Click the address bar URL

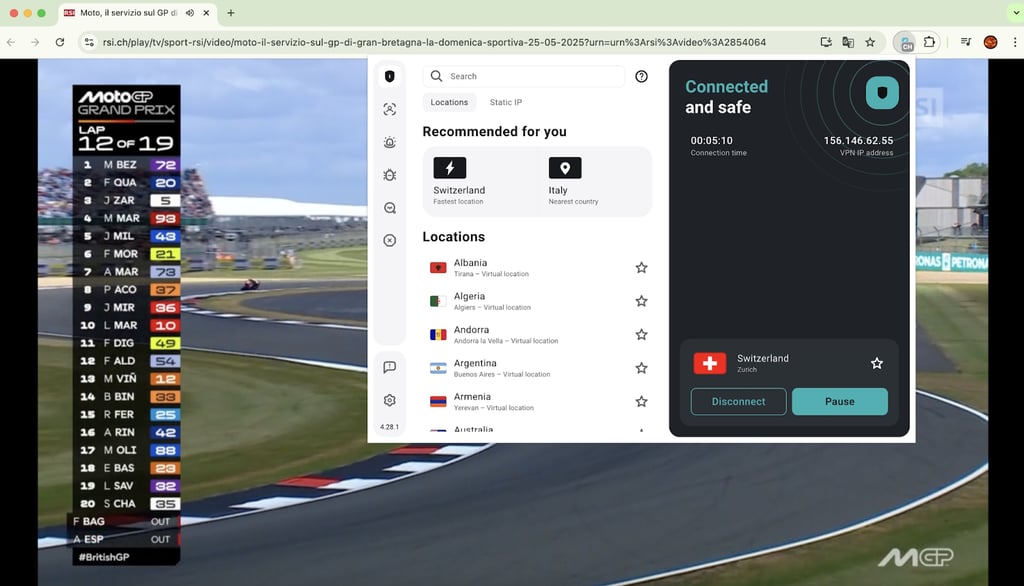tap(434, 42)
